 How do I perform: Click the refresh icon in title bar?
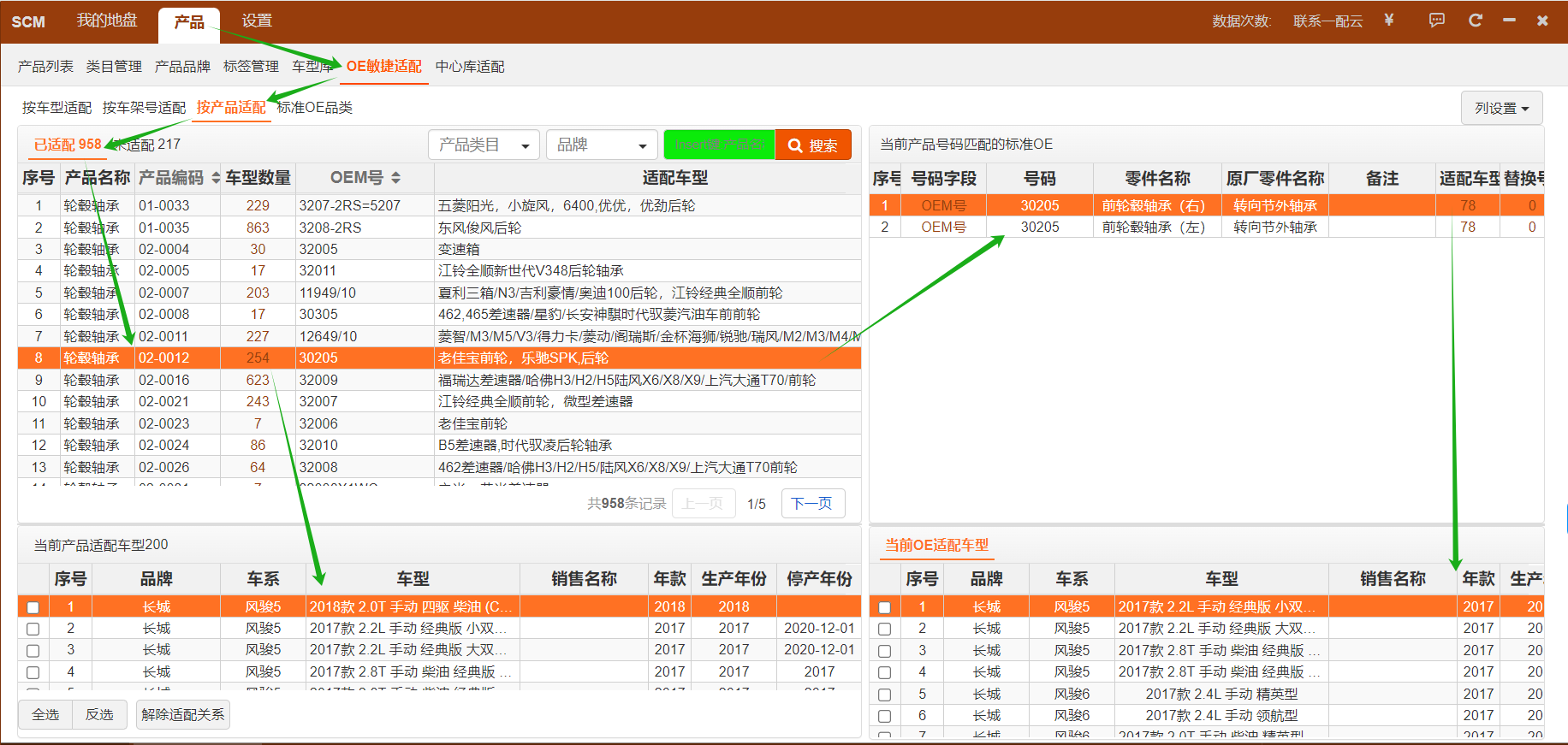click(1475, 21)
